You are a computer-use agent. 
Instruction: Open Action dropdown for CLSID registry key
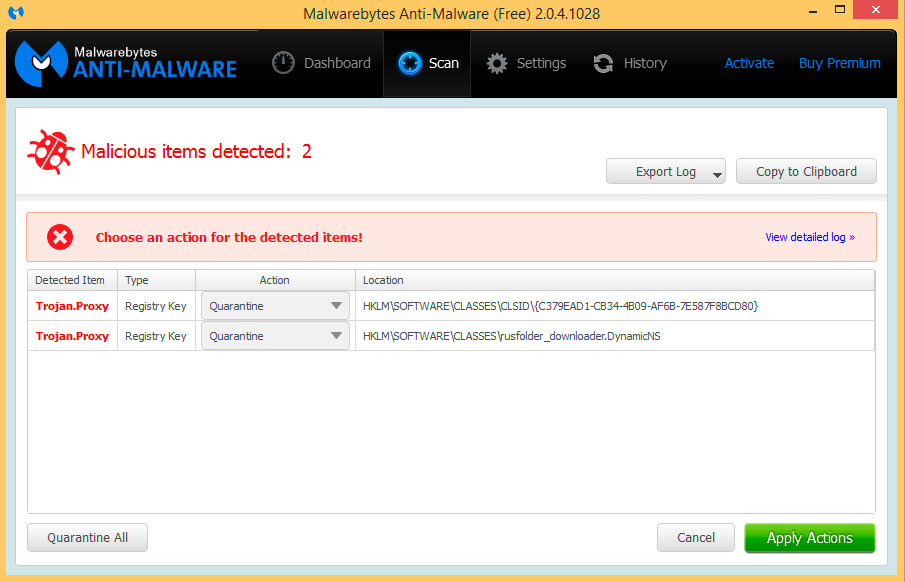[275, 306]
